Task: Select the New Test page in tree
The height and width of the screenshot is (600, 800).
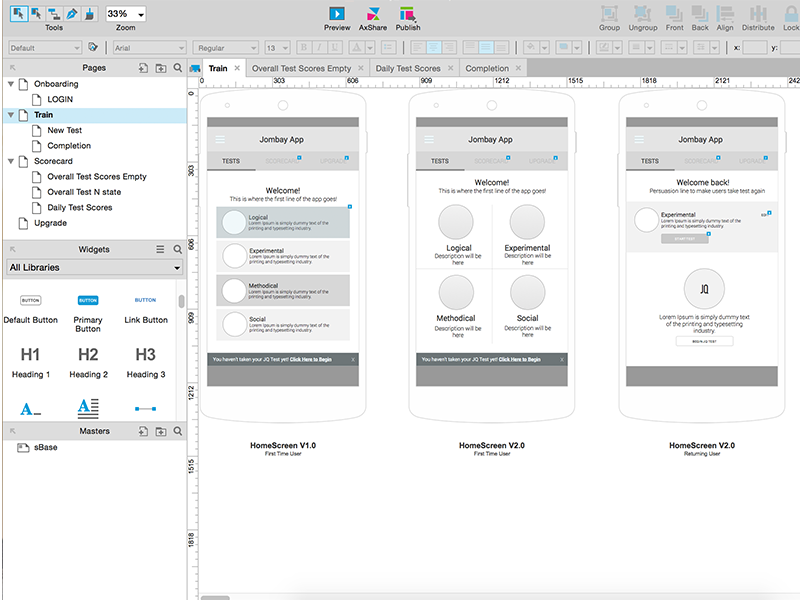Action: (x=64, y=130)
